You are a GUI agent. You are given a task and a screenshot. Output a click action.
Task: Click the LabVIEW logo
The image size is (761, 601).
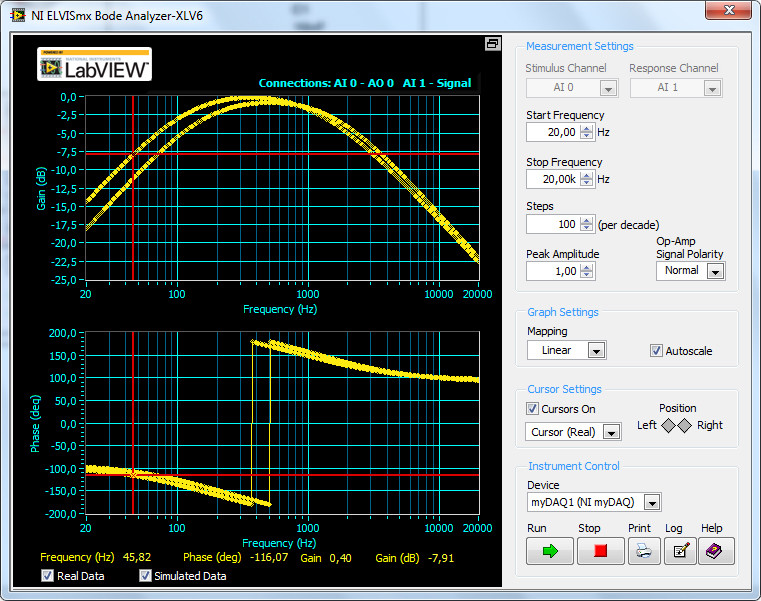pyautogui.click(x=95, y=64)
